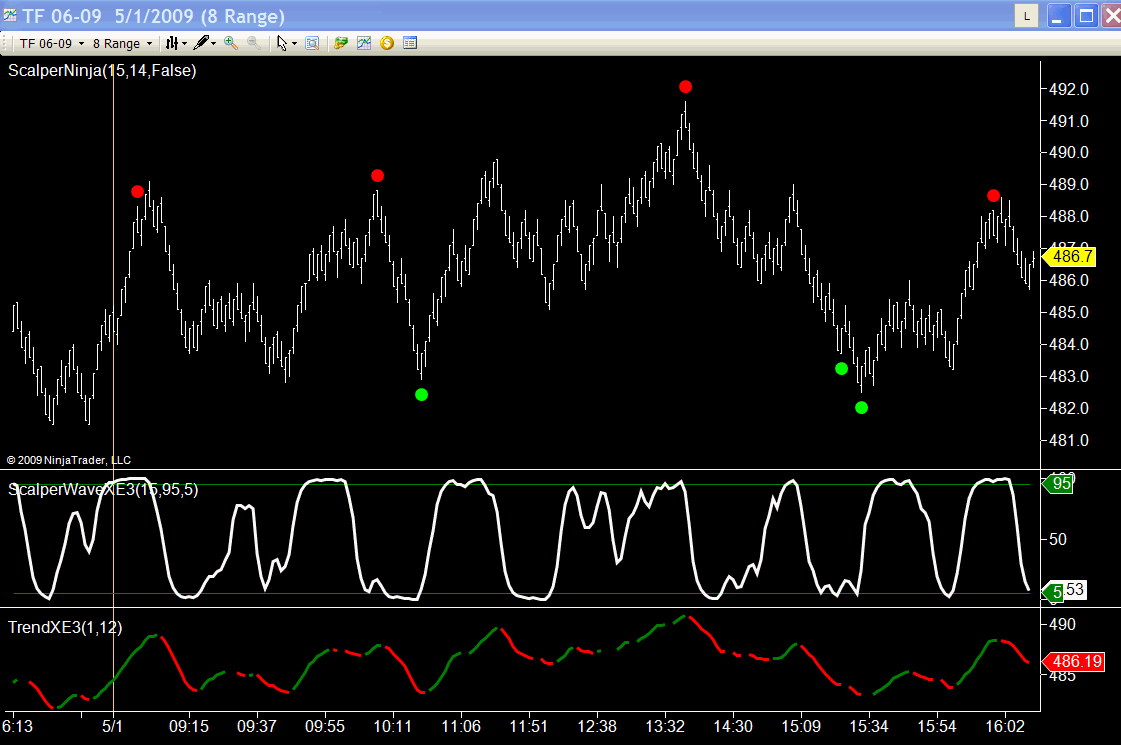
Task: Click the 490 label on TrendXE3 axis
Action: tap(1062, 624)
